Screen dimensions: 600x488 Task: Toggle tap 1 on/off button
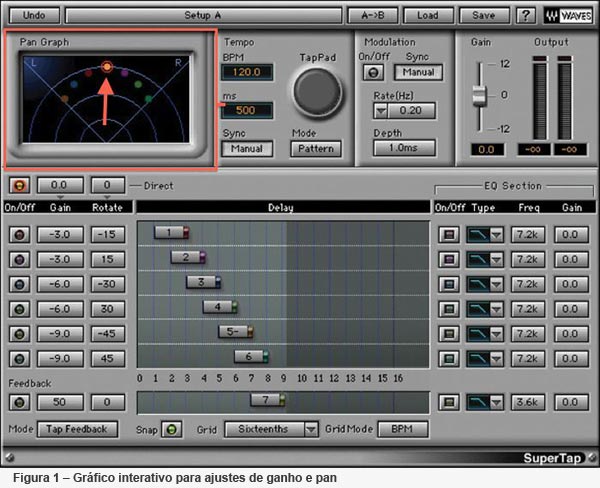pyautogui.click(x=19, y=235)
